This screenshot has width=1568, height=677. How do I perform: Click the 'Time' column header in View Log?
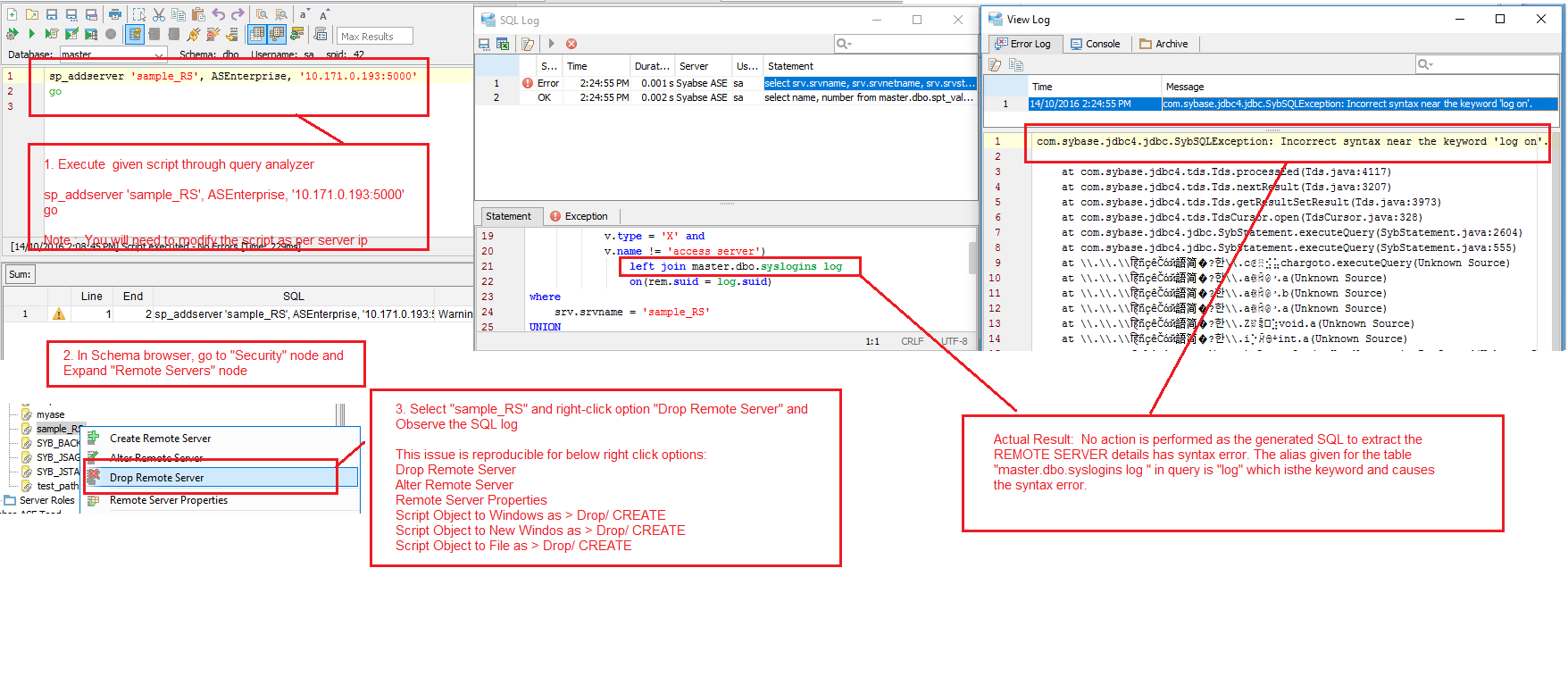[1095, 87]
